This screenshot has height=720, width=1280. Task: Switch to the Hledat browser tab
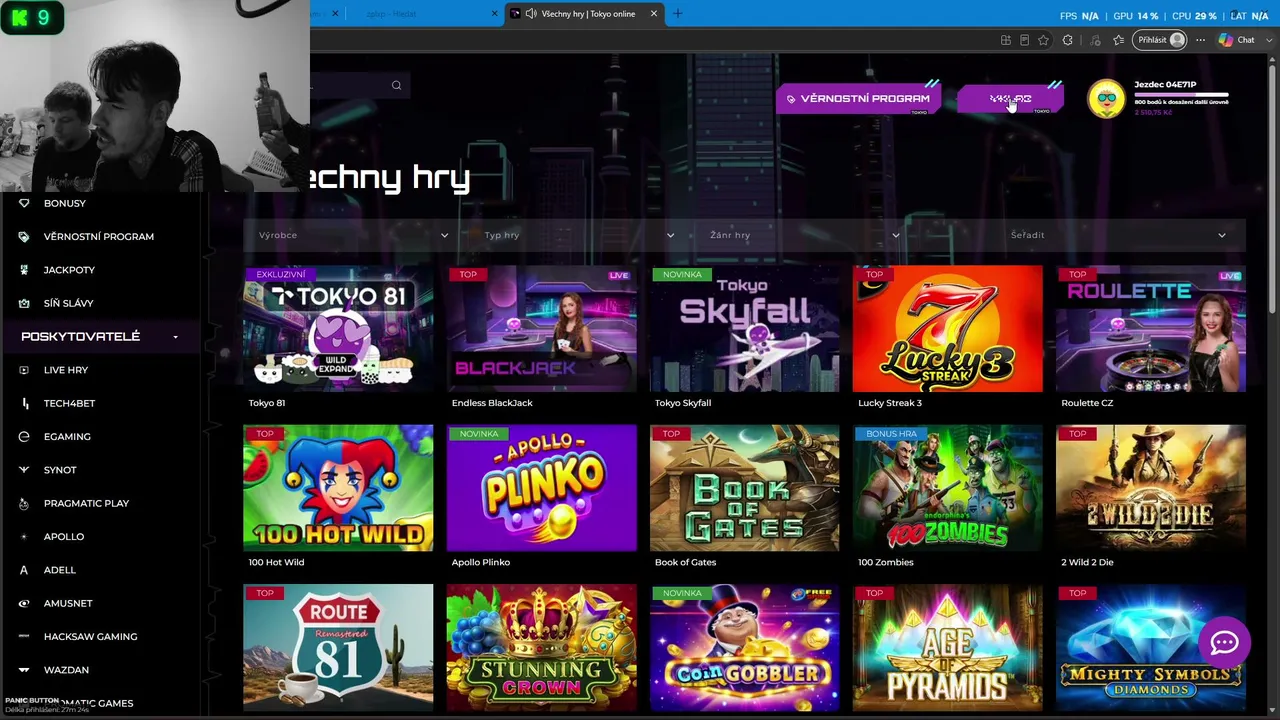425,14
